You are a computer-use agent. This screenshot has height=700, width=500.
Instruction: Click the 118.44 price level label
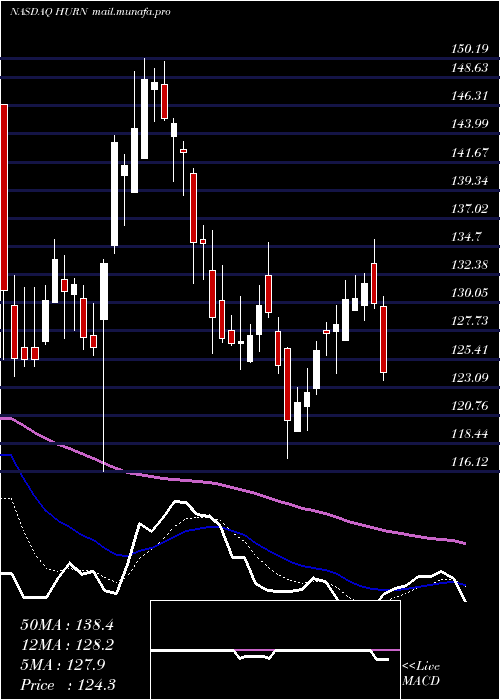470,434
